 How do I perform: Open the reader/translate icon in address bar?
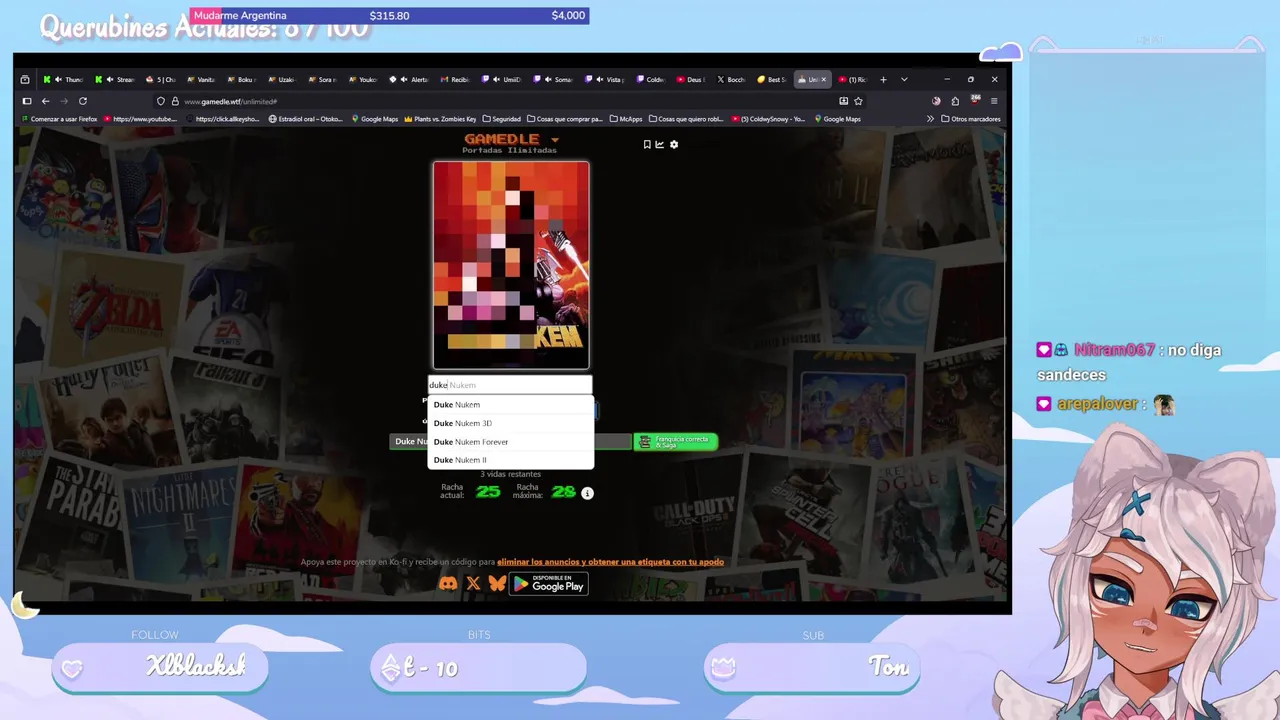843,101
